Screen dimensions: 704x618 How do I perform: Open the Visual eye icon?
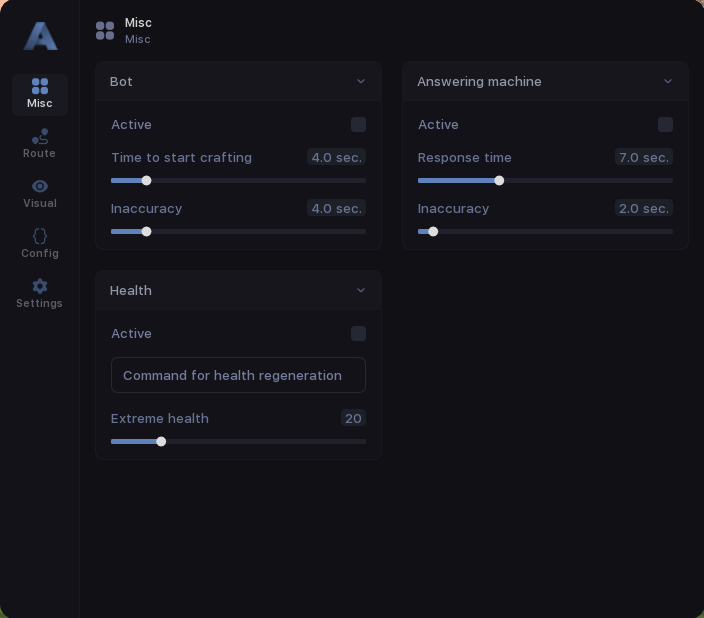click(40, 186)
